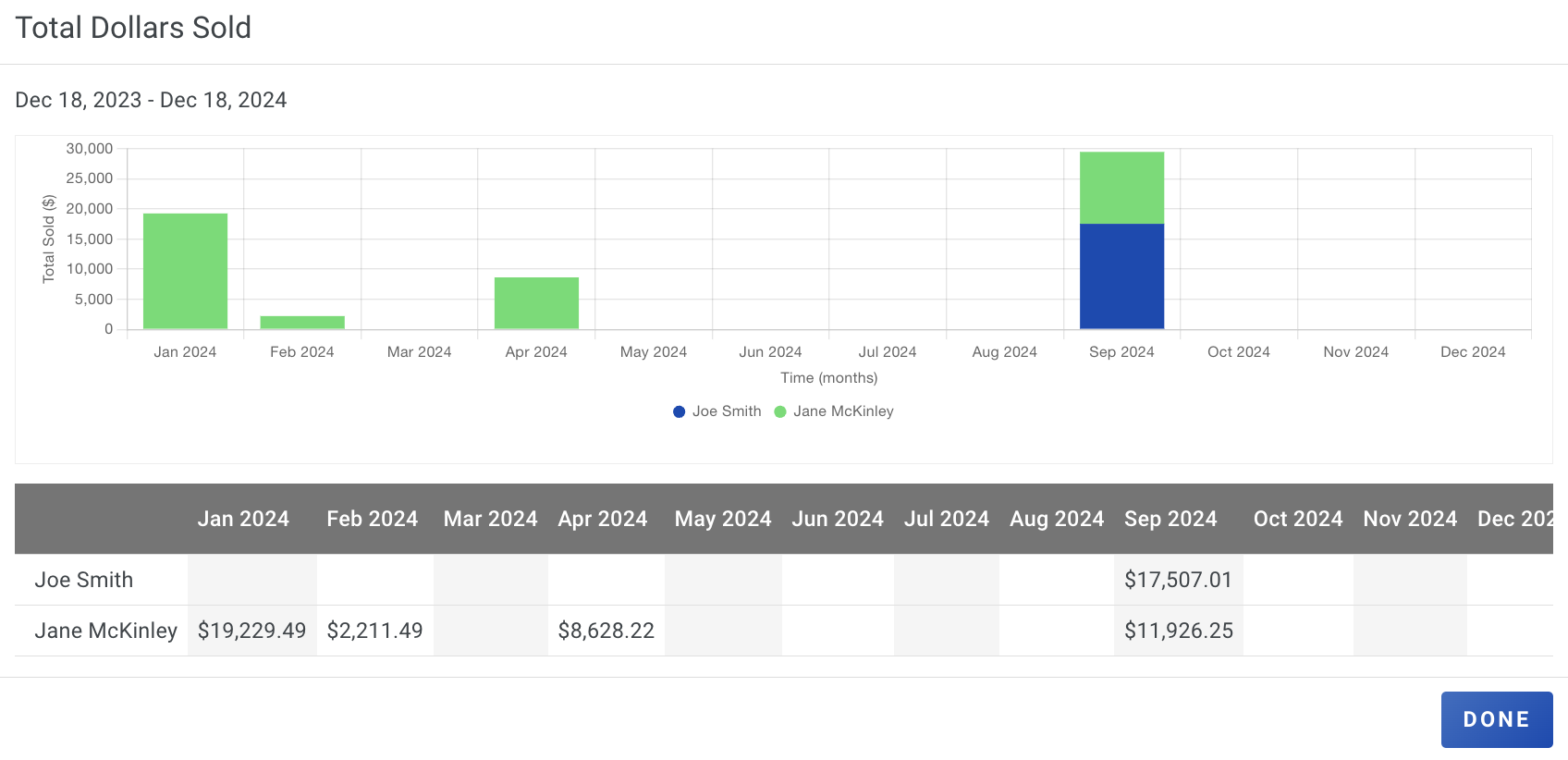Click the Sep 2024 chart axis label
The image size is (1568, 760).
(x=1121, y=352)
